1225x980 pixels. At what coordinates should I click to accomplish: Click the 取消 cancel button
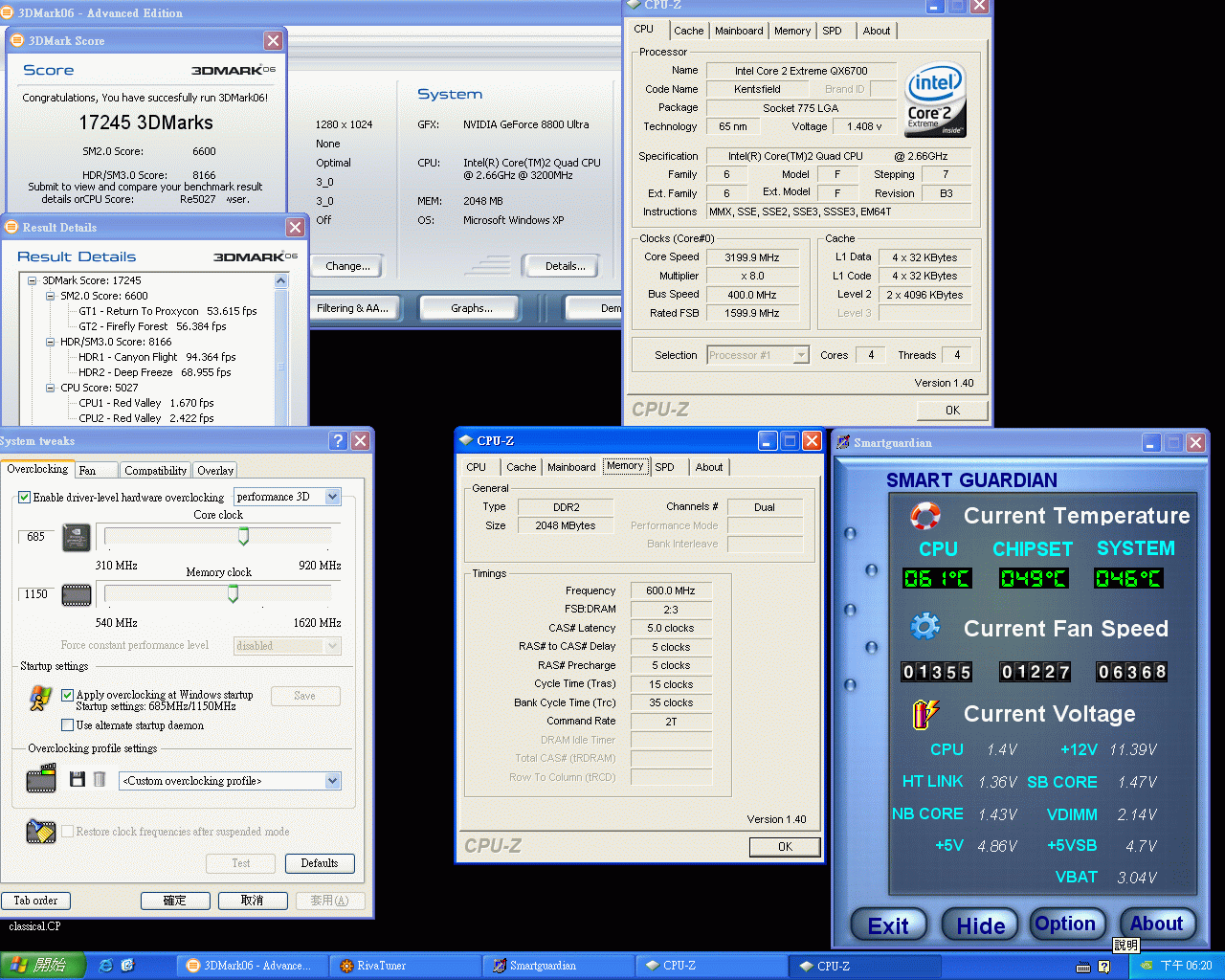tap(253, 901)
